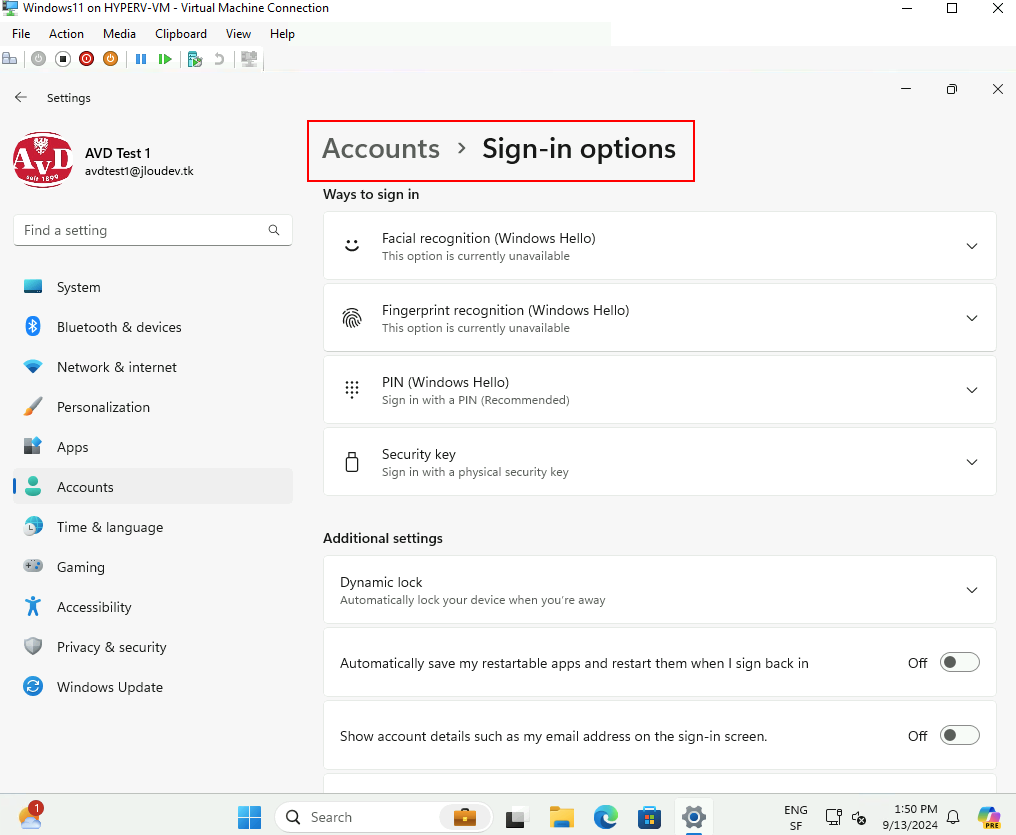Click the AvD profile picture
1016x835 pixels.
click(43, 160)
